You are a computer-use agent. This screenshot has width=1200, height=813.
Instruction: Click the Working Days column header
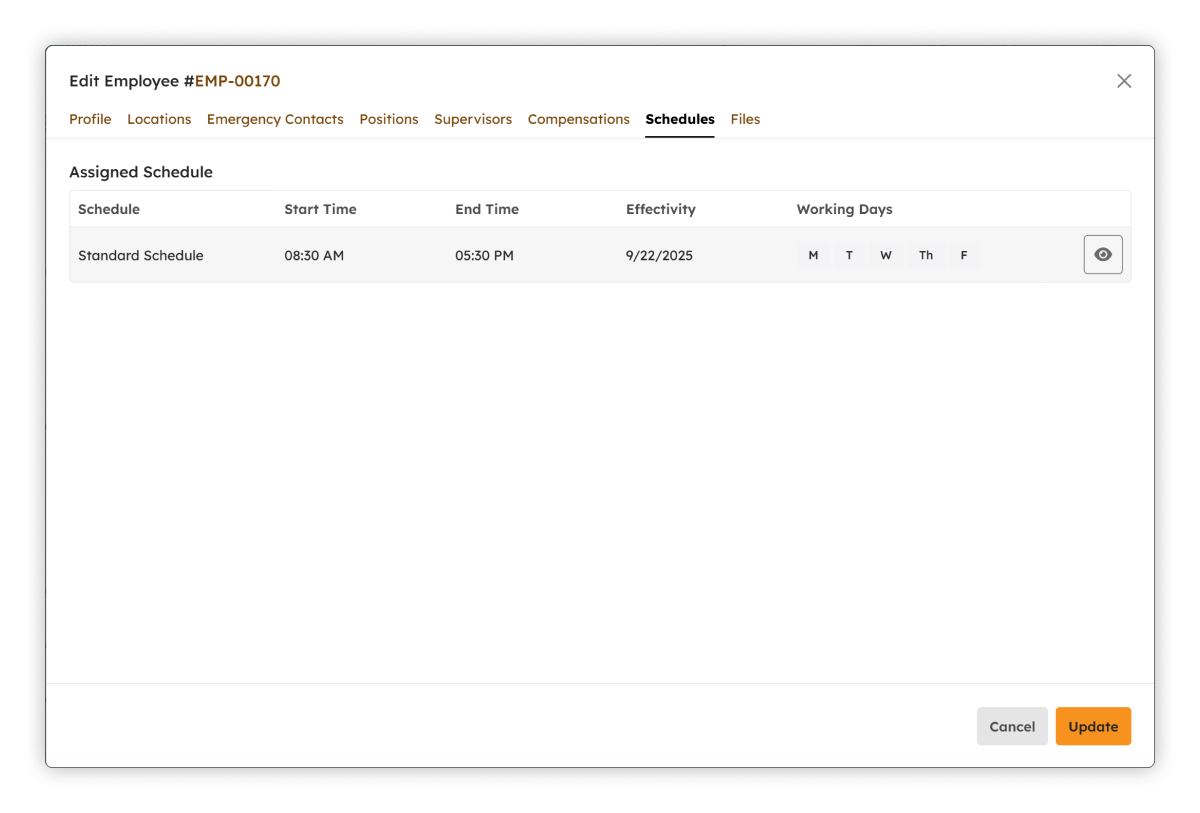pyautogui.click(x=844, y=209)
